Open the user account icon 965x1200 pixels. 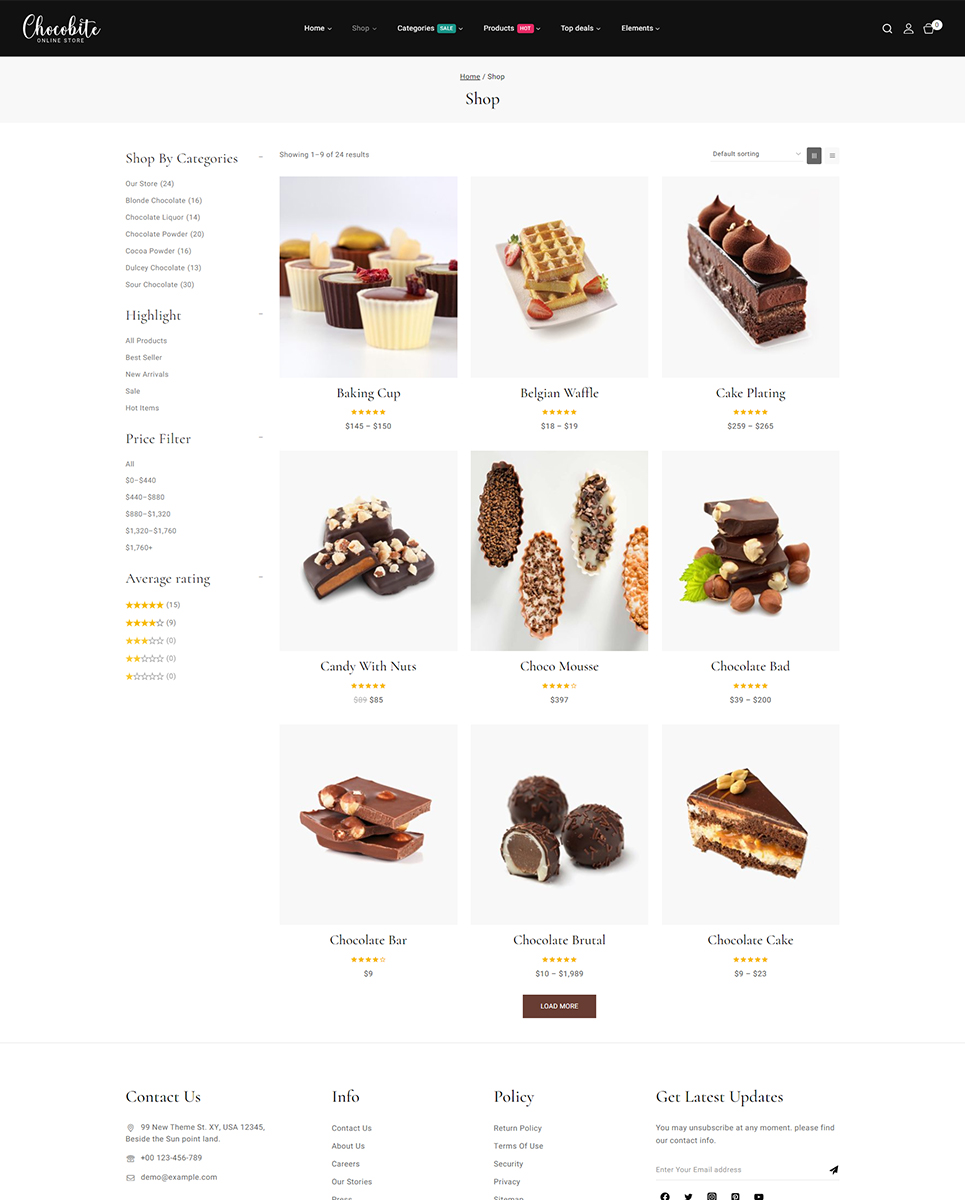[908, 29]
